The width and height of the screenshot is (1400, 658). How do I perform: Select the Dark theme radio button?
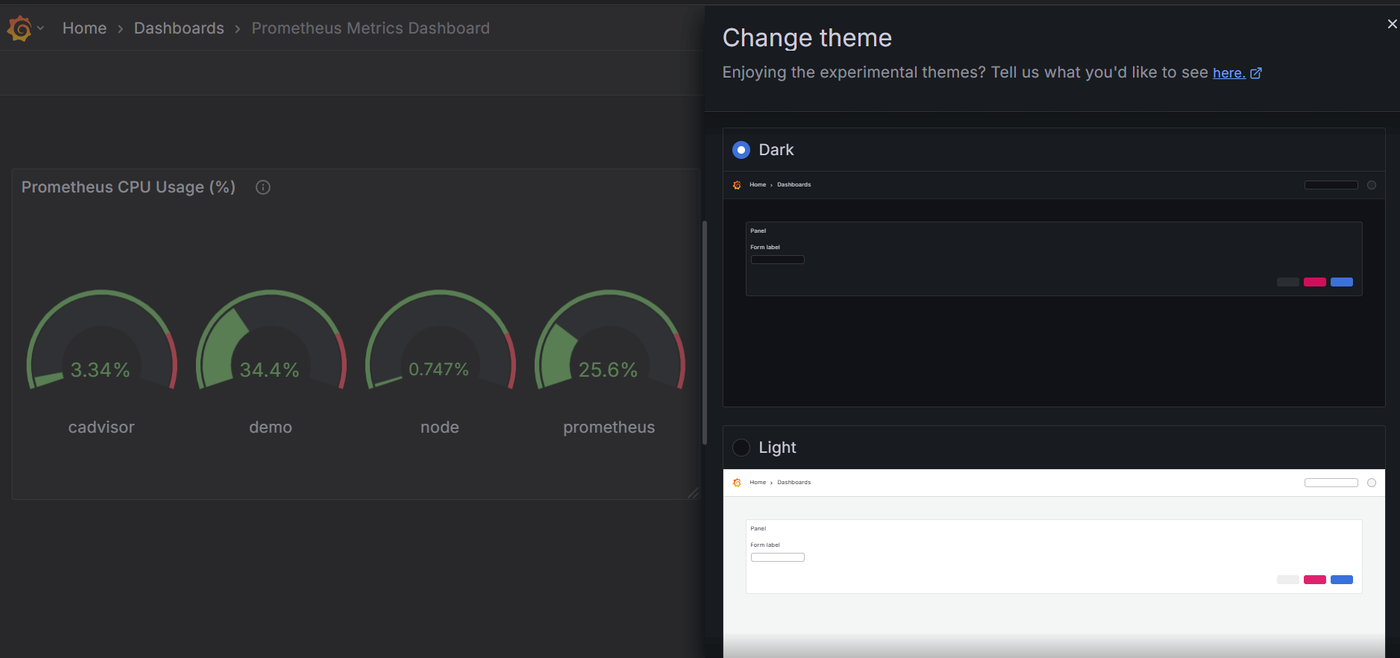(x=741, y=150)
